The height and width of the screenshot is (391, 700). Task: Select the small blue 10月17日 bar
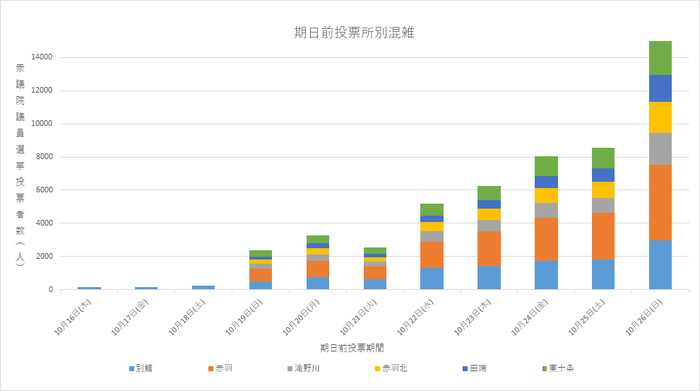coord(146,288)
